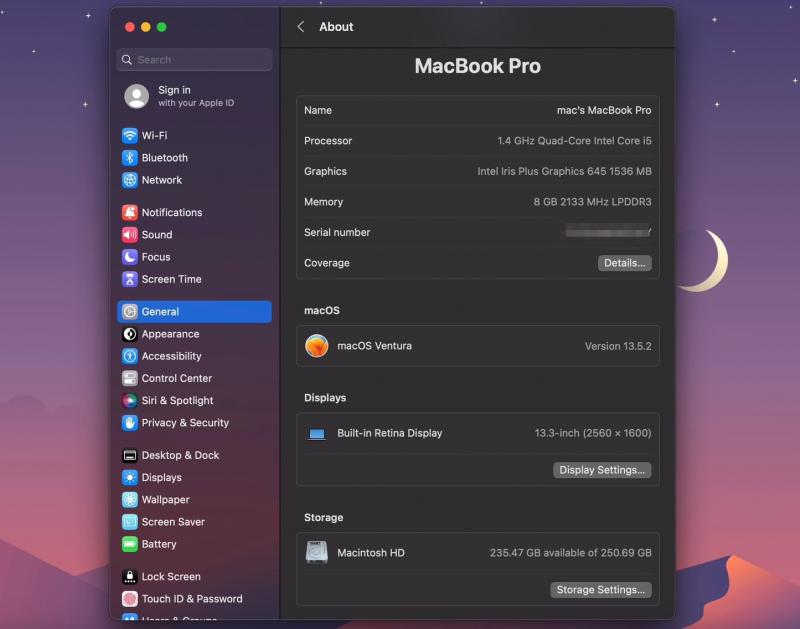Click the Lock Screen padlock icon
800x629 pixels.
click(x=130, y=576)
